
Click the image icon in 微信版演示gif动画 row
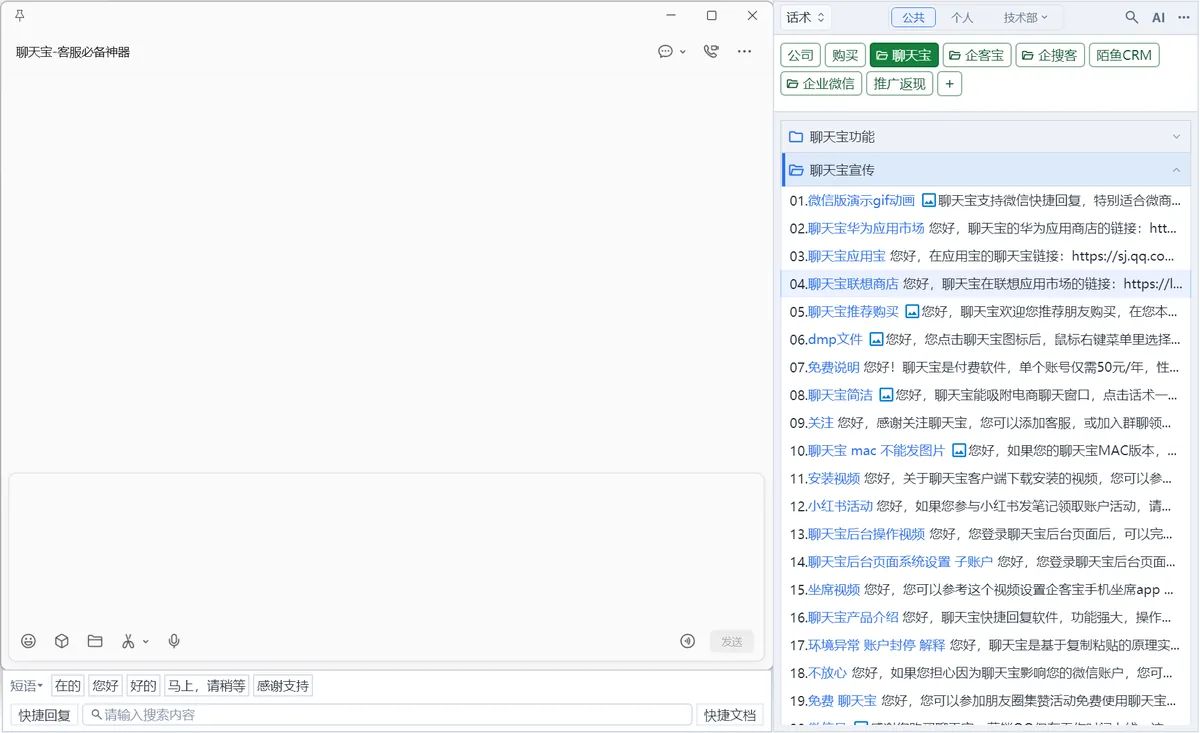[x=929, y=200]
